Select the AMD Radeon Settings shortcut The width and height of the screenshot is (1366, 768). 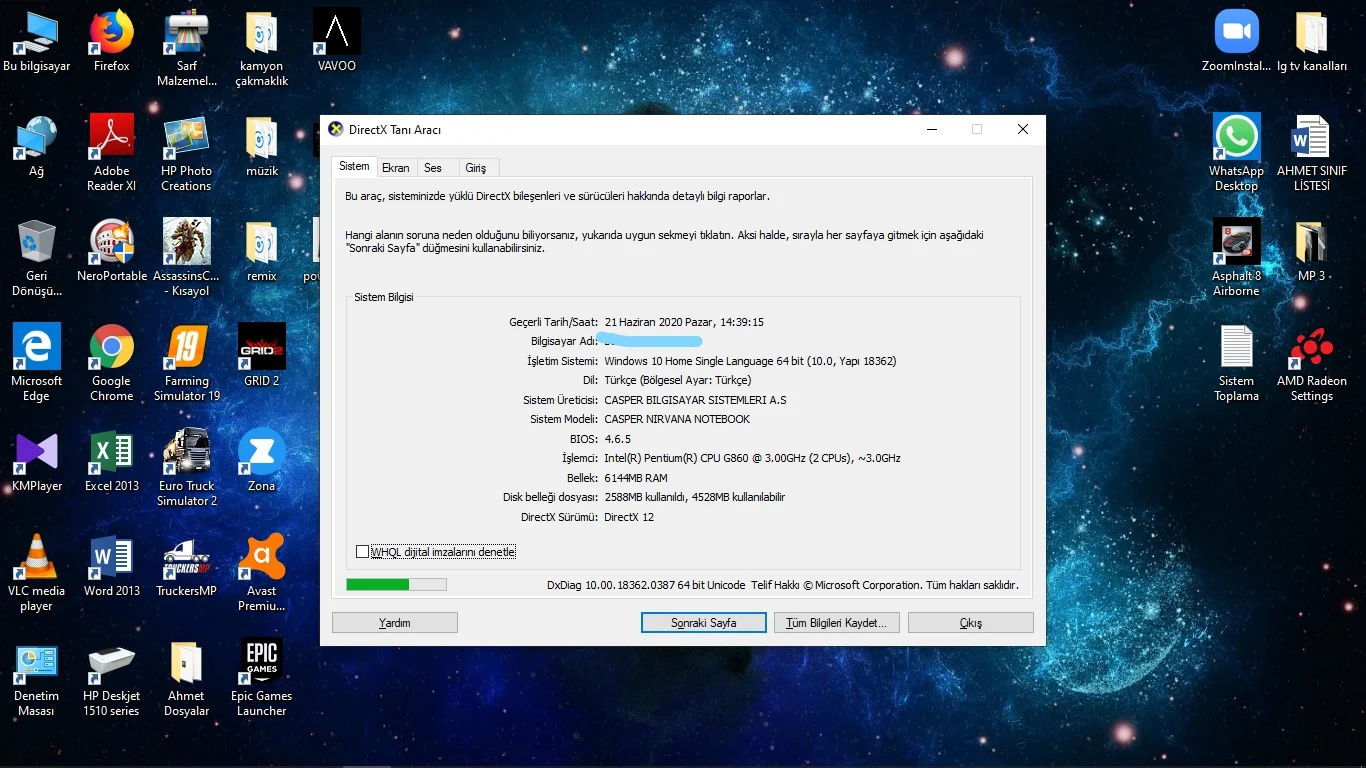click(x=1312, y=365)
